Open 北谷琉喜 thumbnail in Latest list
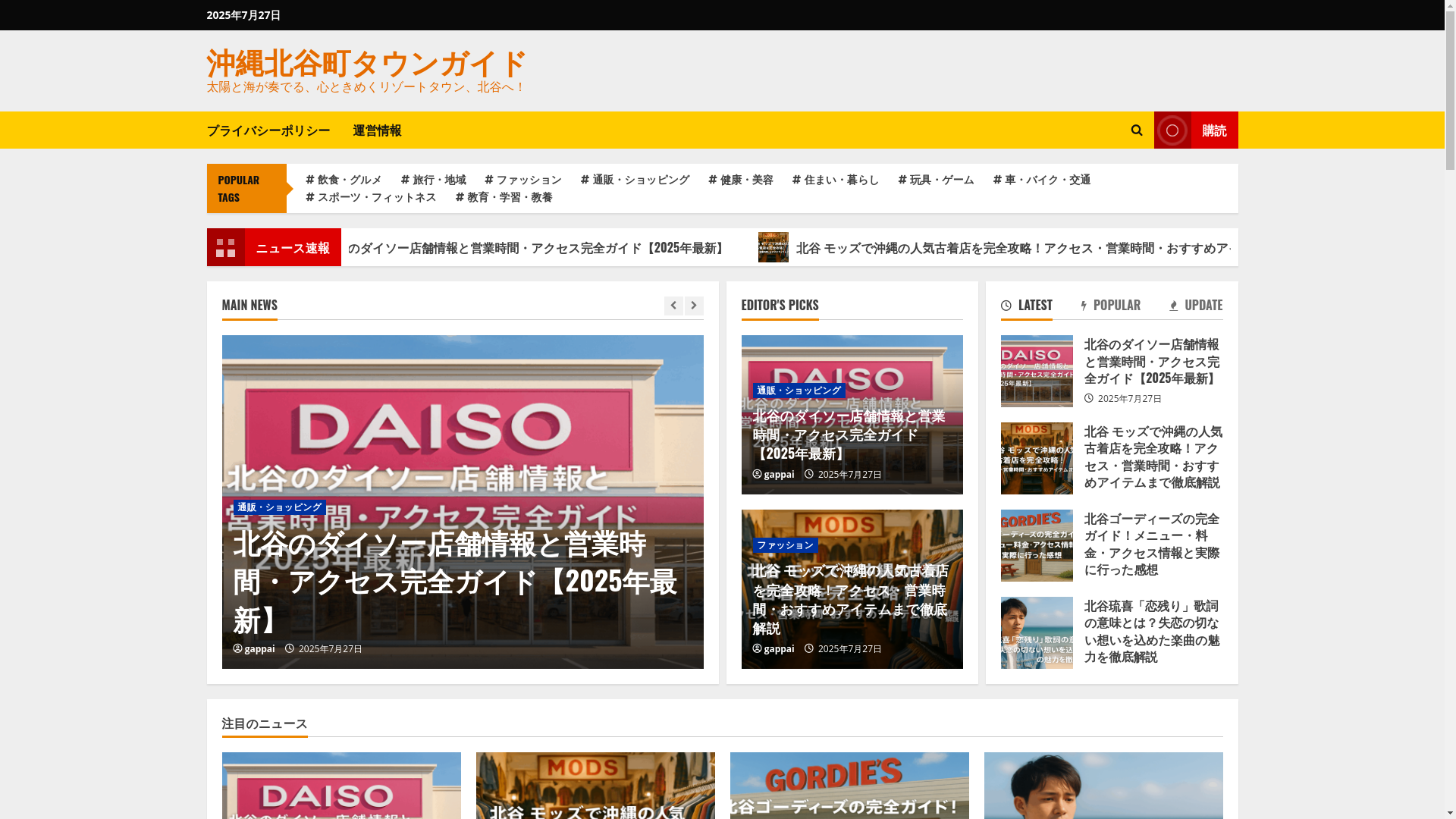Screen dimensions: 1456x819 coord(1037,632)
